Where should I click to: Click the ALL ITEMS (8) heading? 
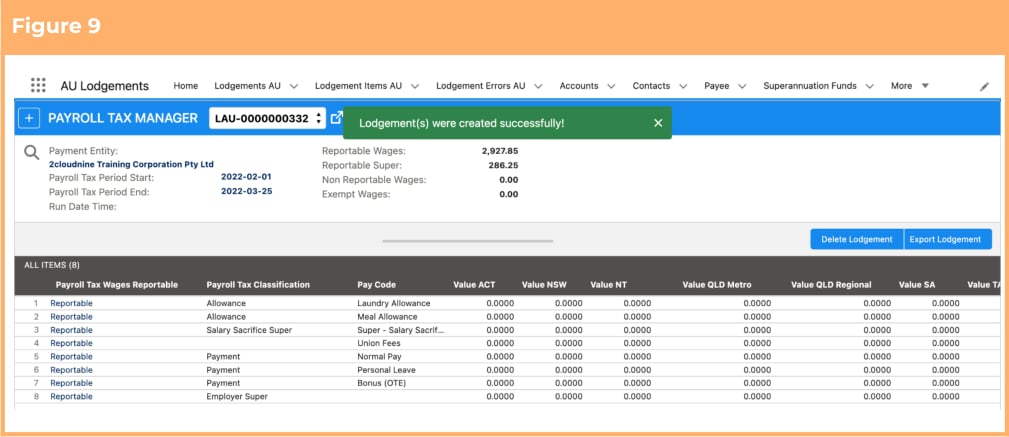coord(51,265)
